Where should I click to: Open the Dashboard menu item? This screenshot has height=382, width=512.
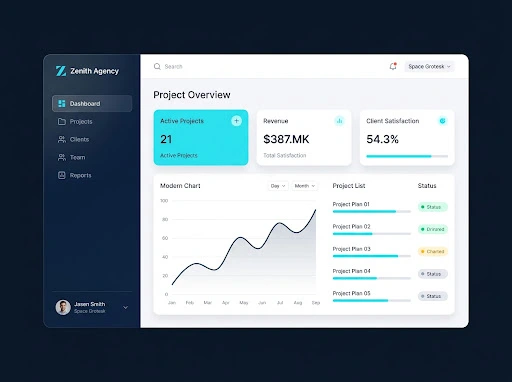(92, 104)
